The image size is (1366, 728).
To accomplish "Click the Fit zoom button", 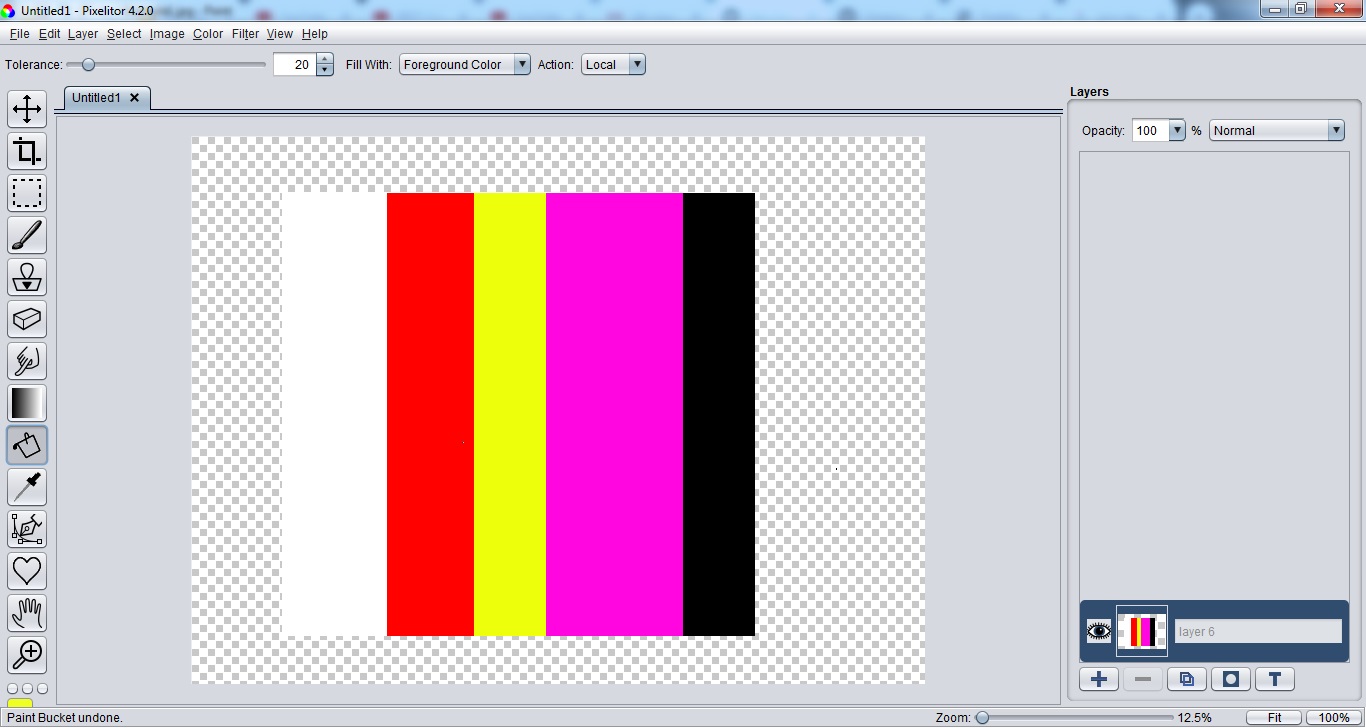I will [x=1274, y=717].
